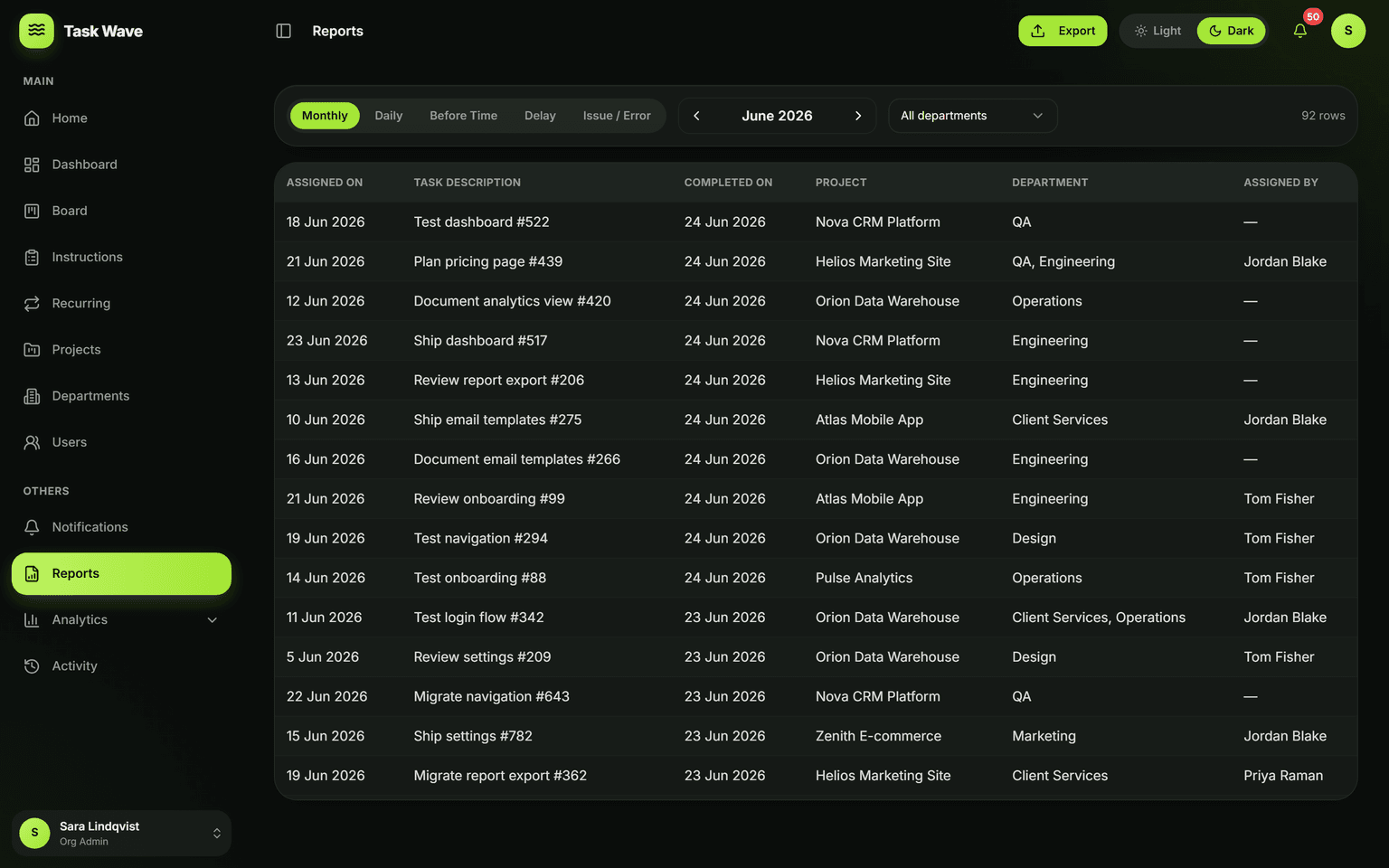
Task: Select task 'Ship dashboard #517'
Action: click(480, 341)
